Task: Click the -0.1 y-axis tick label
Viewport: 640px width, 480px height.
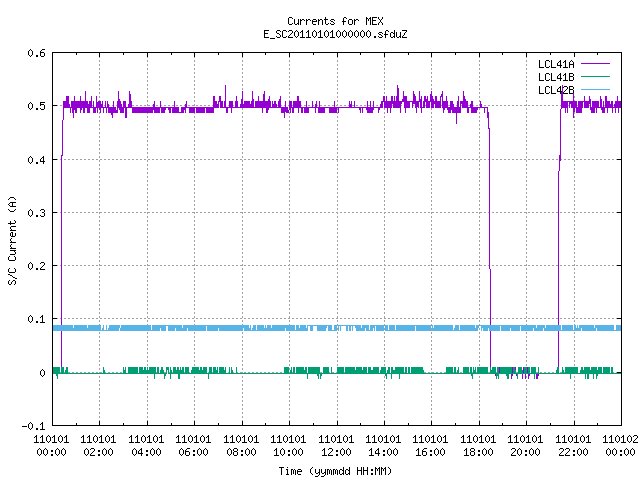Action: point(33,426)
